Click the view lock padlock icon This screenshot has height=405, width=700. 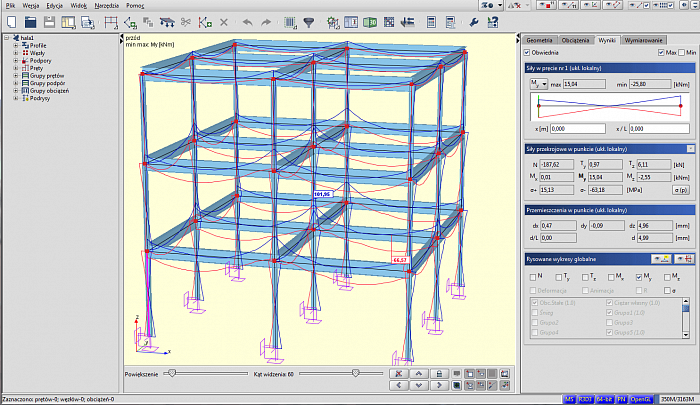click(x=438, y=373)
